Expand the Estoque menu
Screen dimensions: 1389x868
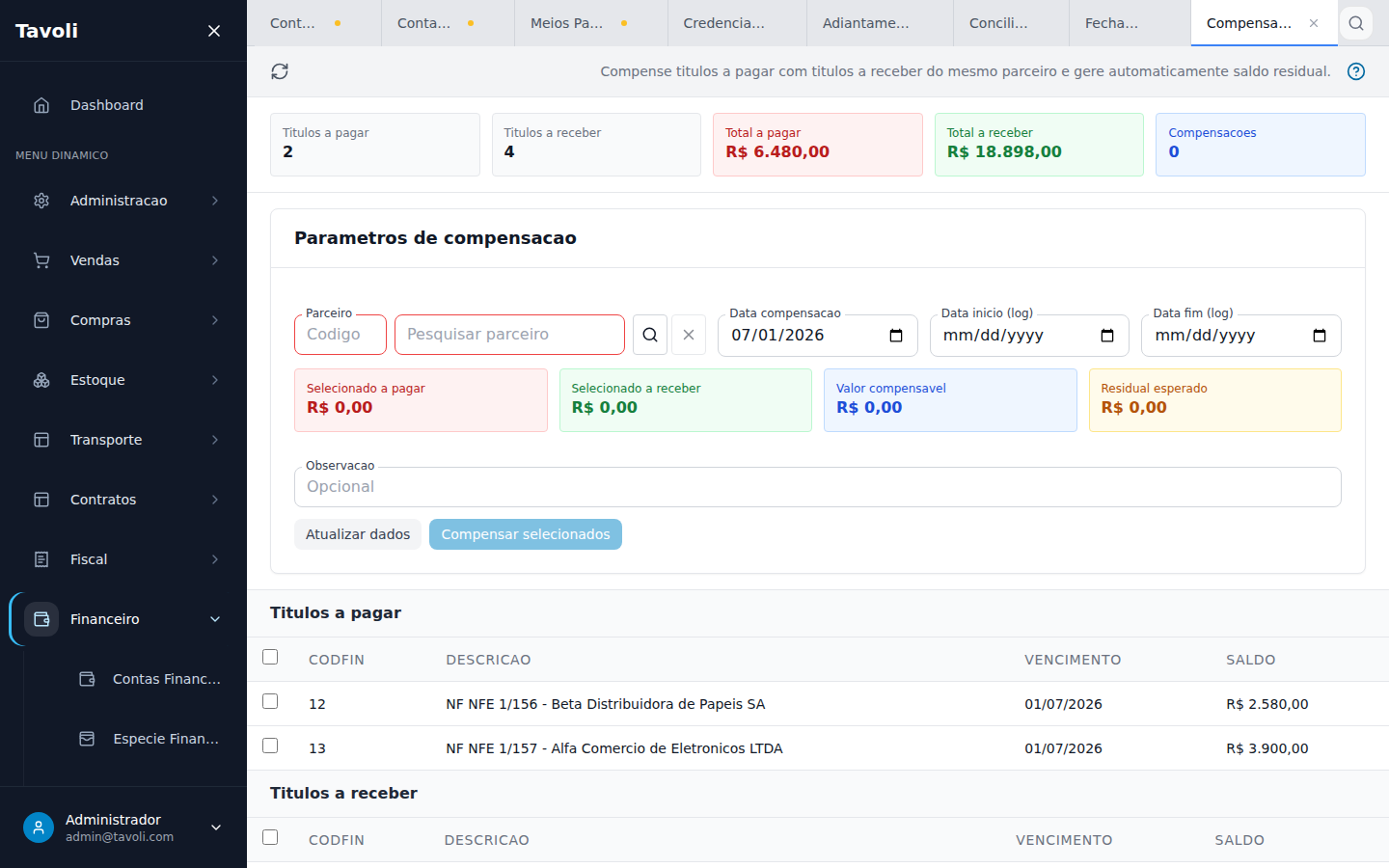[215, 380]
